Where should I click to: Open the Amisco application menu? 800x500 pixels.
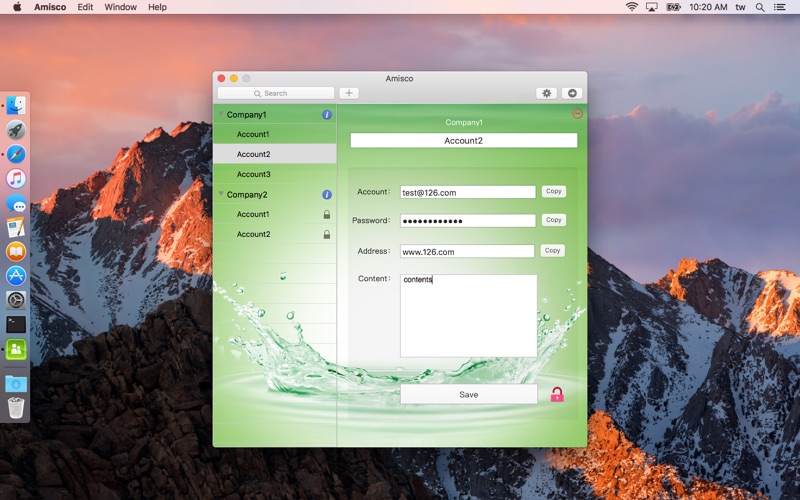[x=50, y=7]
